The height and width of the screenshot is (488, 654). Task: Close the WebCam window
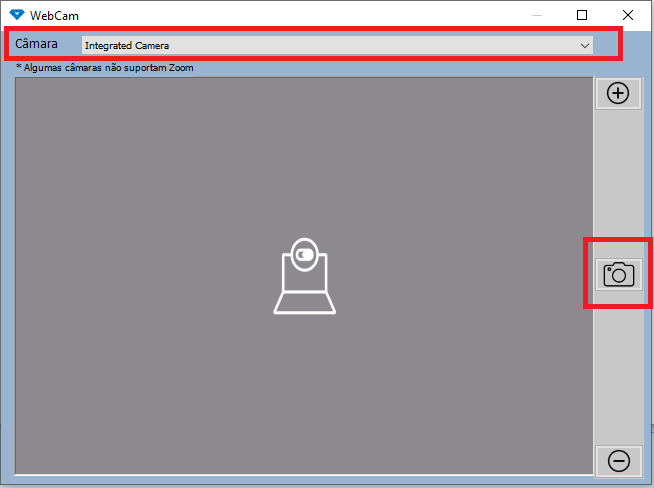point(628,15)
